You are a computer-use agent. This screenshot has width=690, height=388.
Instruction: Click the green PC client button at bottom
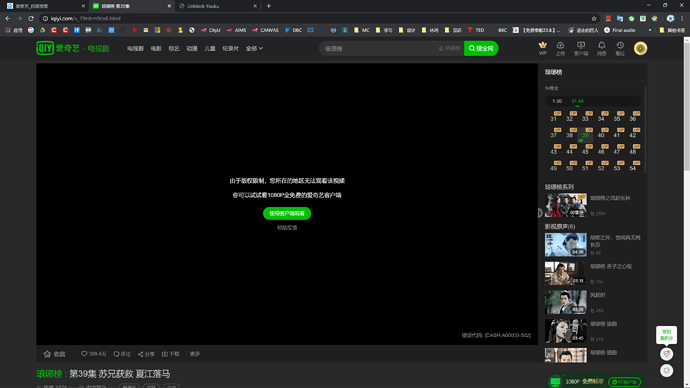[x=624, y=382]
